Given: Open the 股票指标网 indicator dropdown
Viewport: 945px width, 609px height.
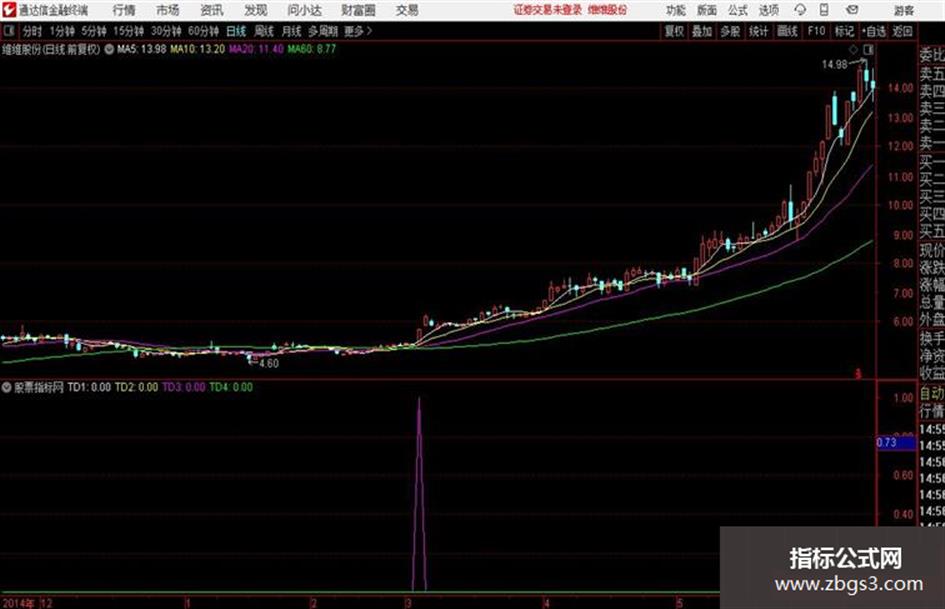Looking at the screenshot, I should pyautogui.click(x=7, y=387).
